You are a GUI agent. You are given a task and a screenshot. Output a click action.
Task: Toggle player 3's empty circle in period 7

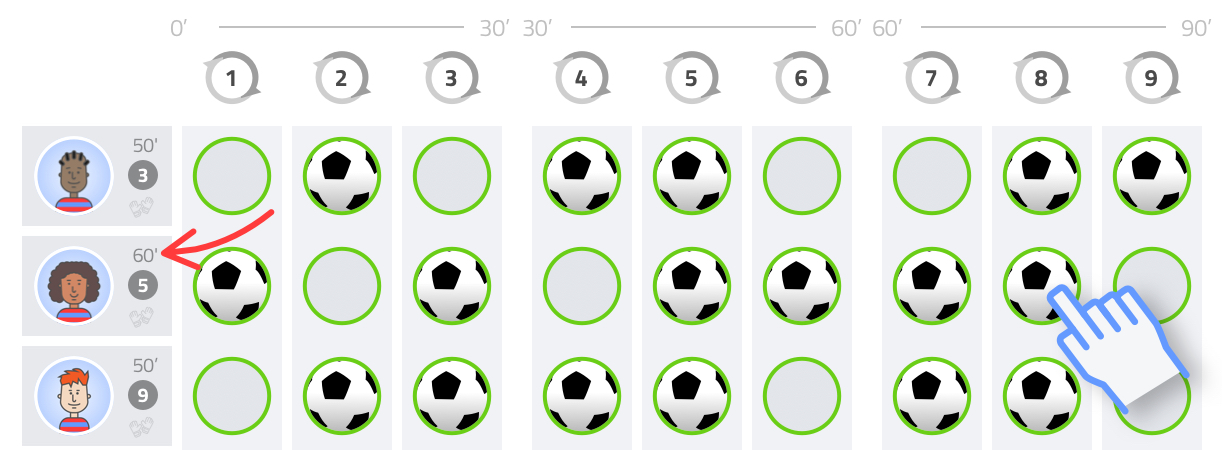pyautogui.click(x=932, y=176)
